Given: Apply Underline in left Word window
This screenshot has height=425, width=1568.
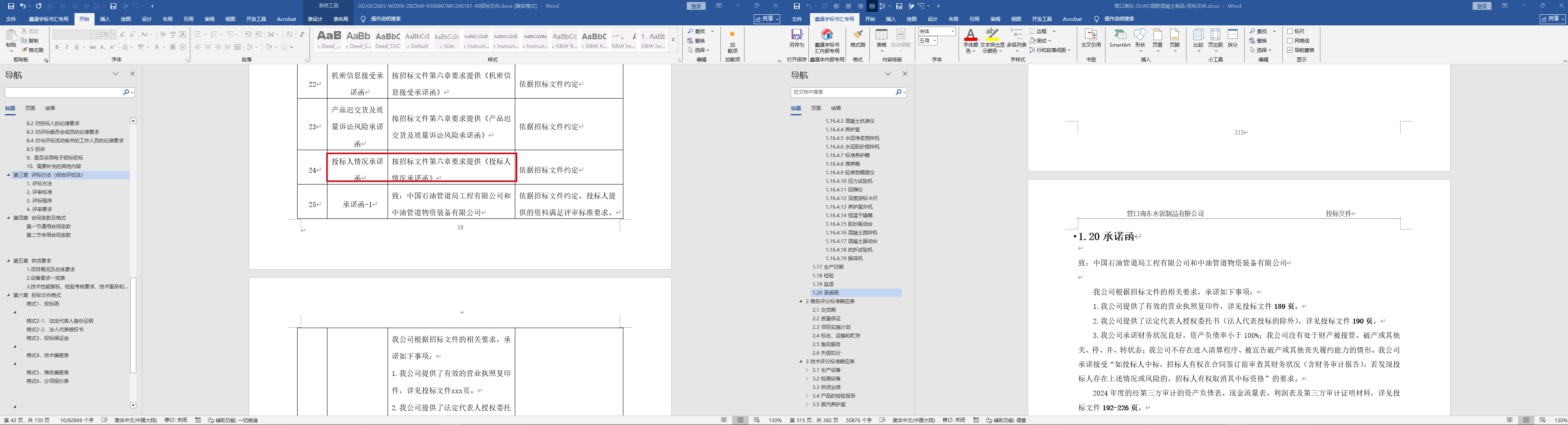Looking at the screenshot, I should point(77,47).
